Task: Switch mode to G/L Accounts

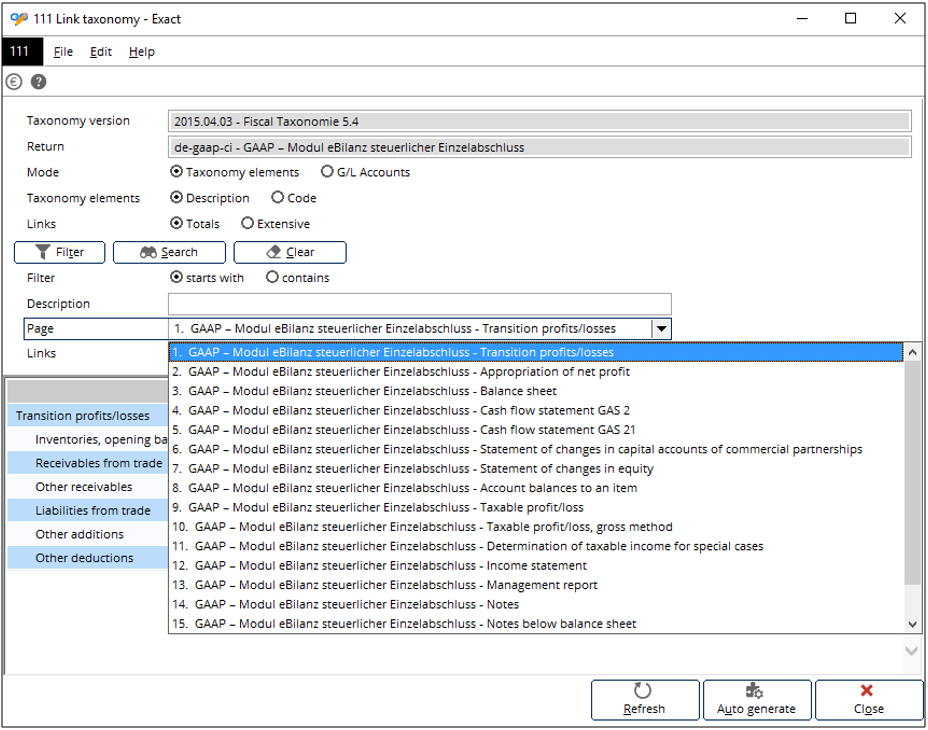Action: click(327, 172)
